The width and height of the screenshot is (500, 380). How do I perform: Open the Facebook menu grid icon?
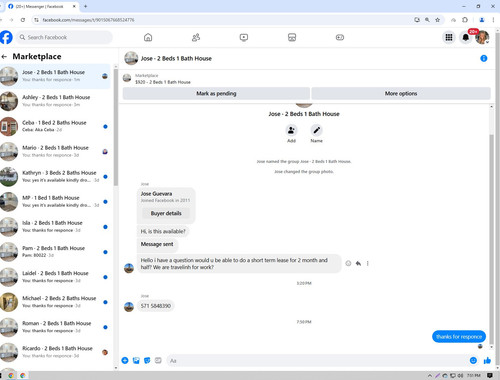449,37
